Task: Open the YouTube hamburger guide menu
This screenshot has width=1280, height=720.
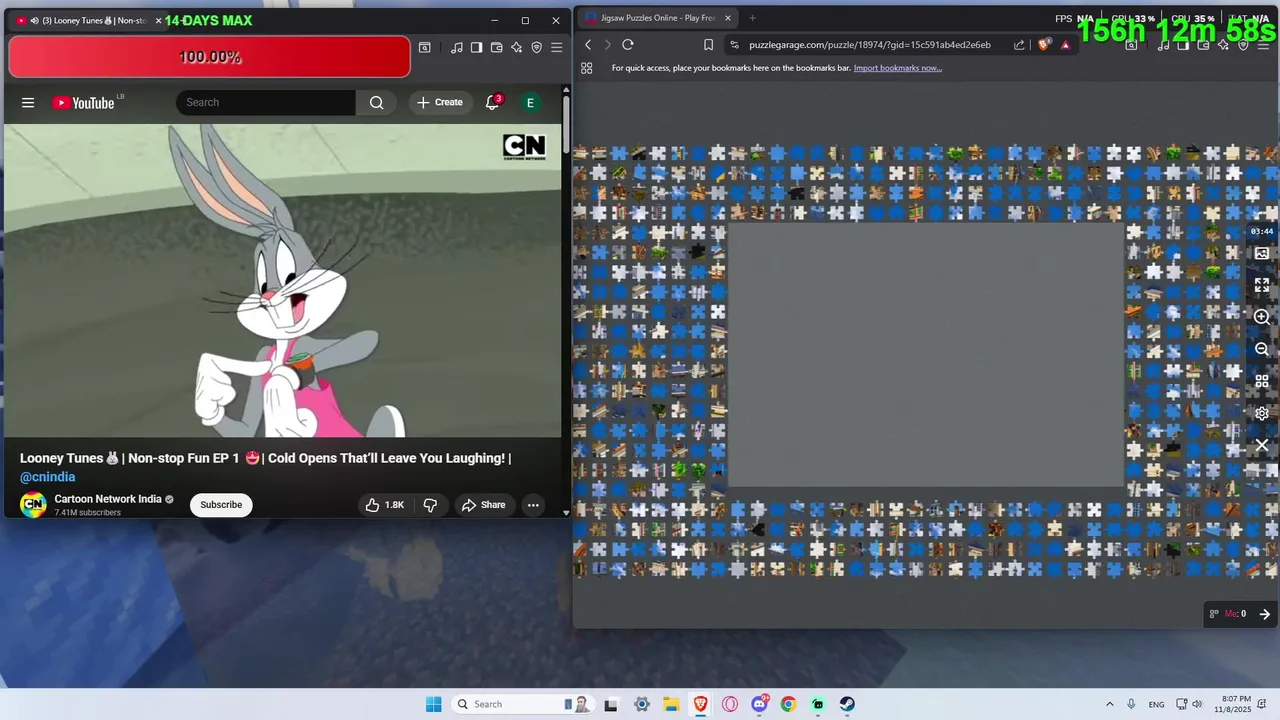Action: pos(28,102)
